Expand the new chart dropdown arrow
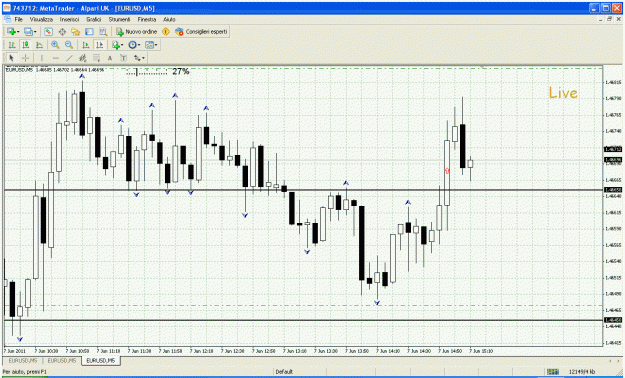Image resolution: width=625 pixels, height=378 pixels. point(18,32)
